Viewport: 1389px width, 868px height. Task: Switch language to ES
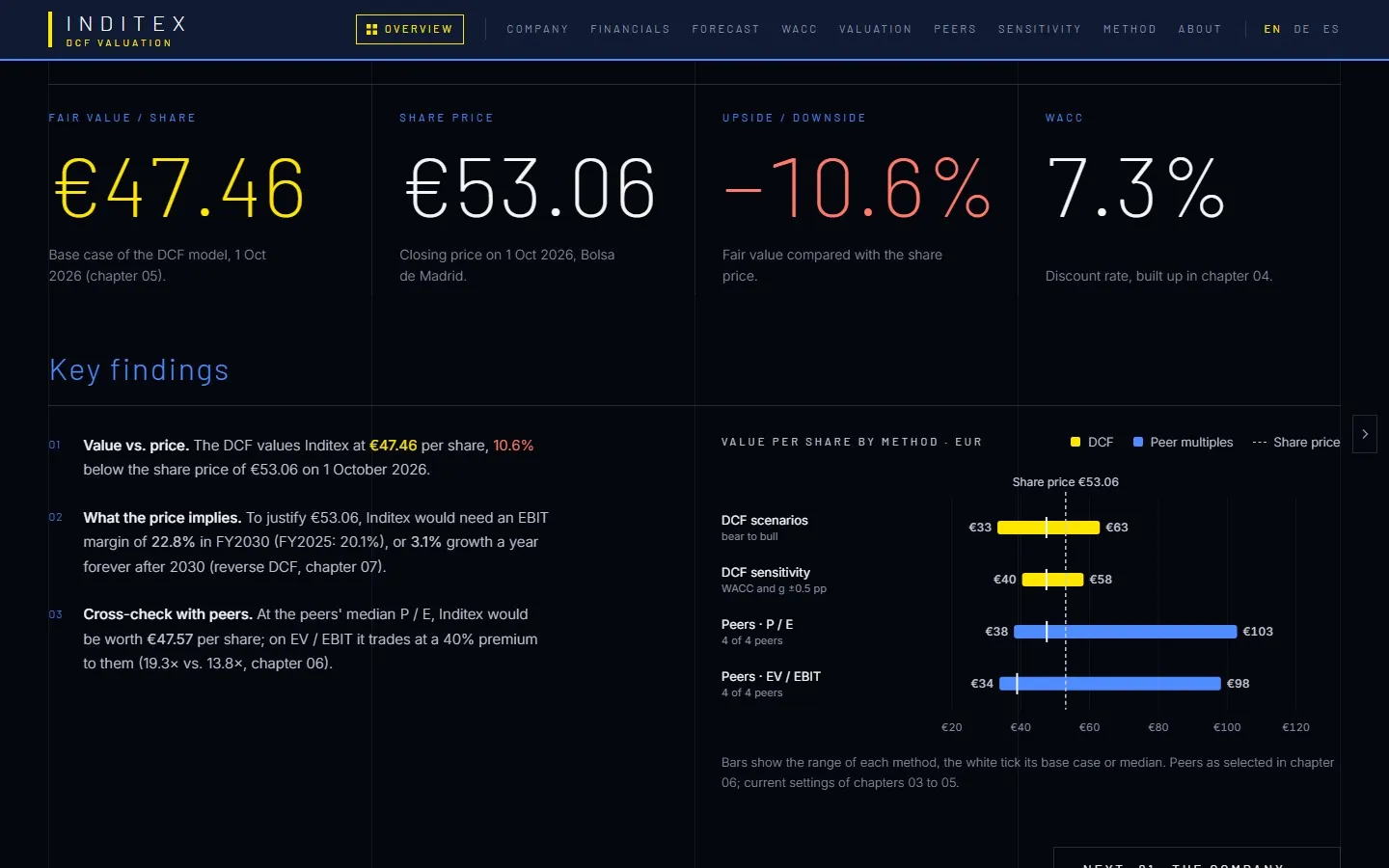click(1331, 29)
